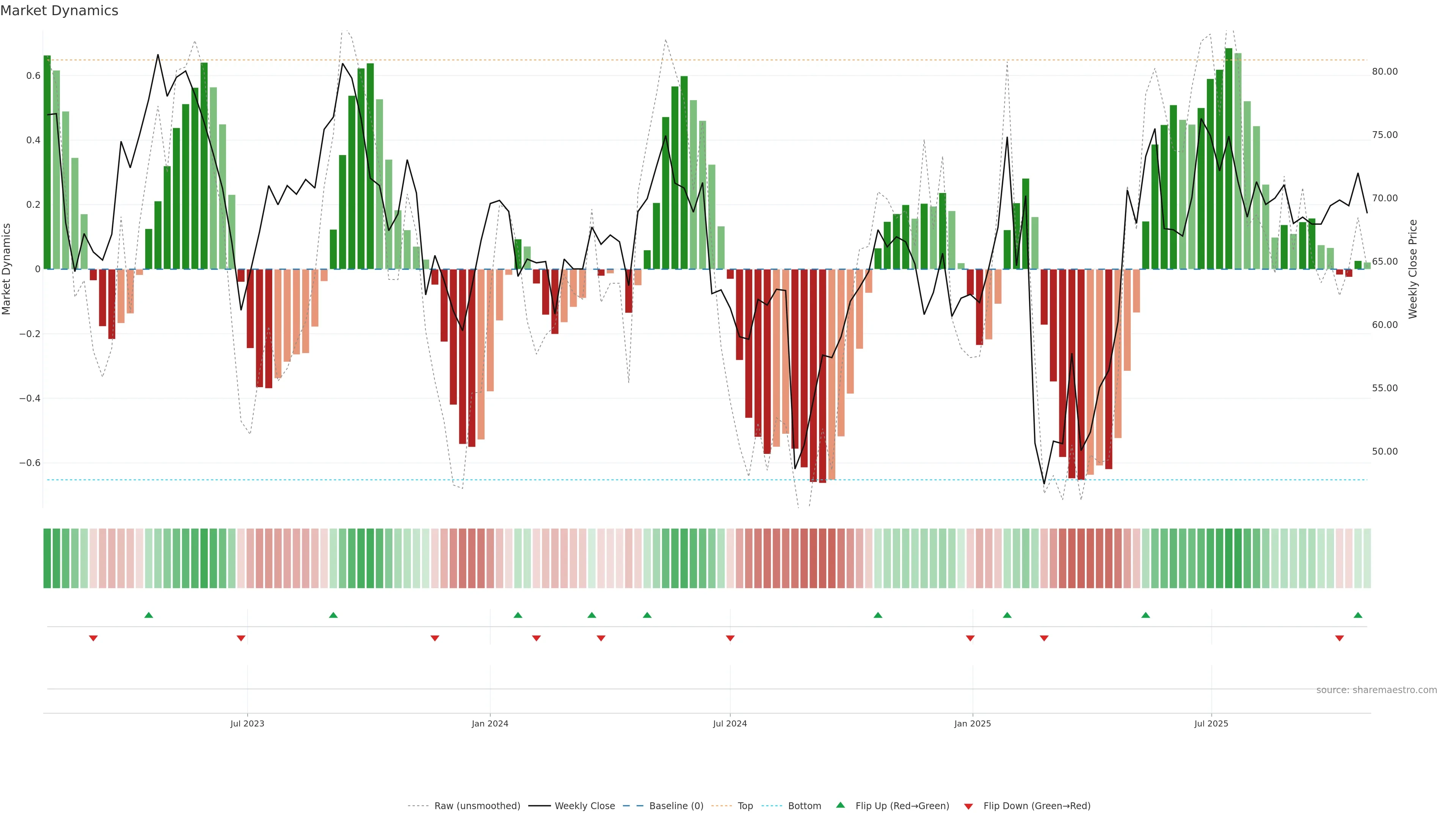Click the last green flip-up marker at far right
Screen dimensions: 1456x819
tap(1358, 615)
